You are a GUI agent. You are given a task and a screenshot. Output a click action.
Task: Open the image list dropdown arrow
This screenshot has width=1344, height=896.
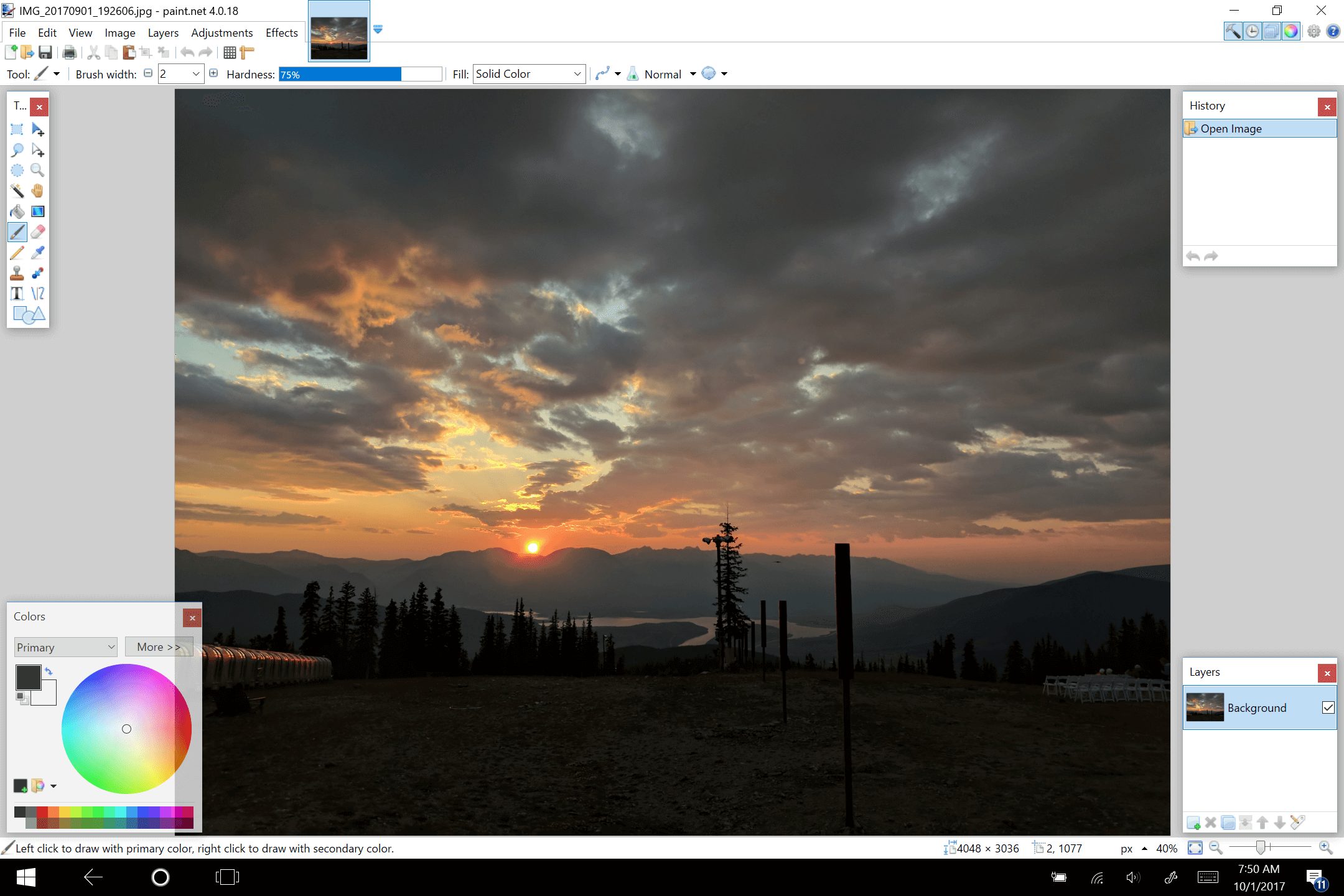click(x=378, y=29)
